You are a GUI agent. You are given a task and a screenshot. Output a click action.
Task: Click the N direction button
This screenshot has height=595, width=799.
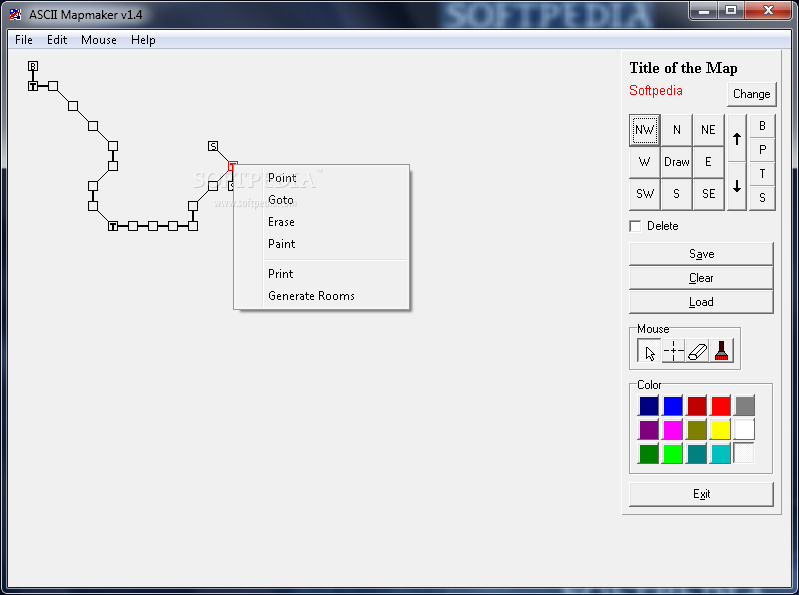677,130
